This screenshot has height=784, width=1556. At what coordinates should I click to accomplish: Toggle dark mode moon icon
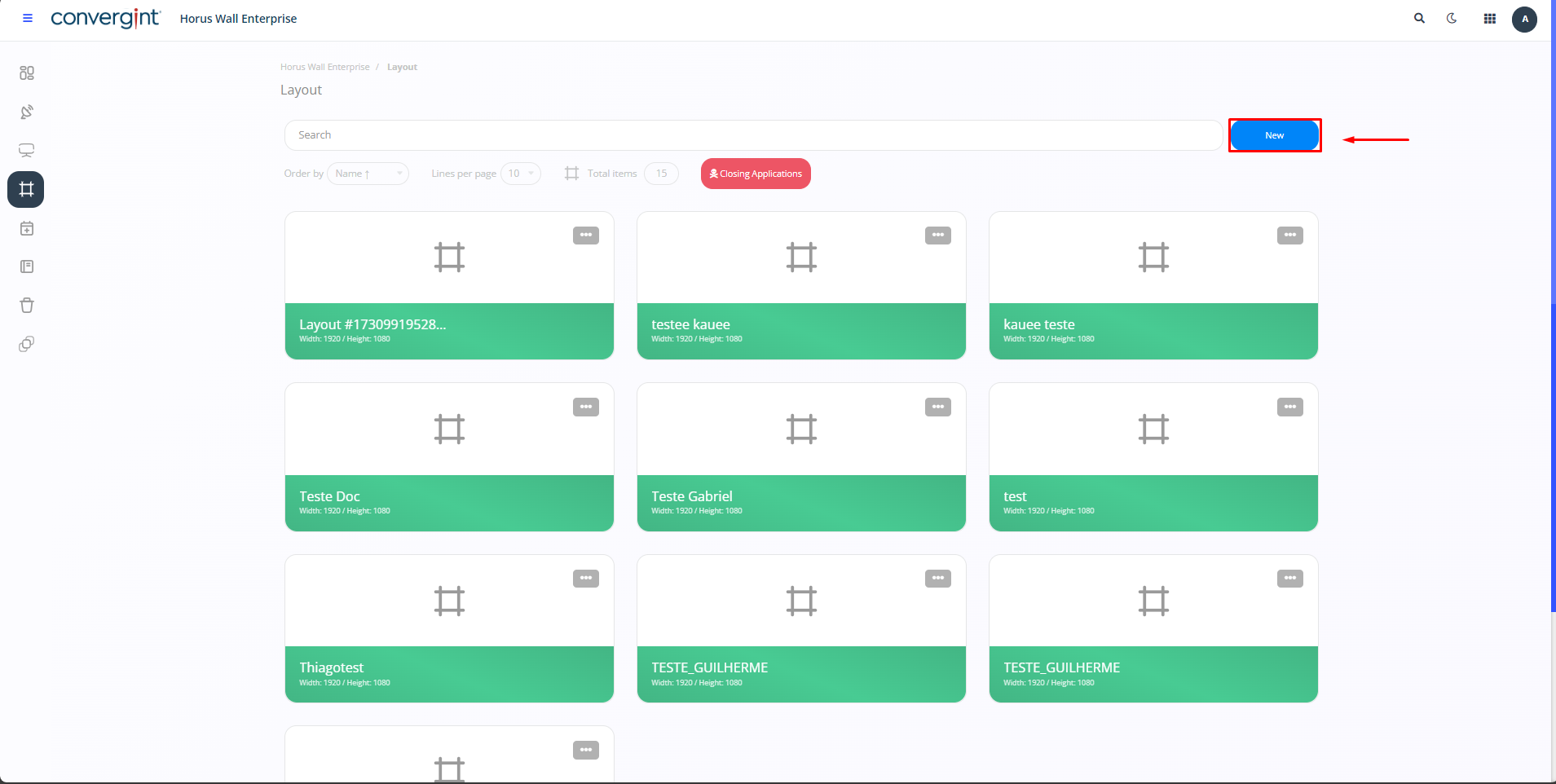tap(1452, 18)
